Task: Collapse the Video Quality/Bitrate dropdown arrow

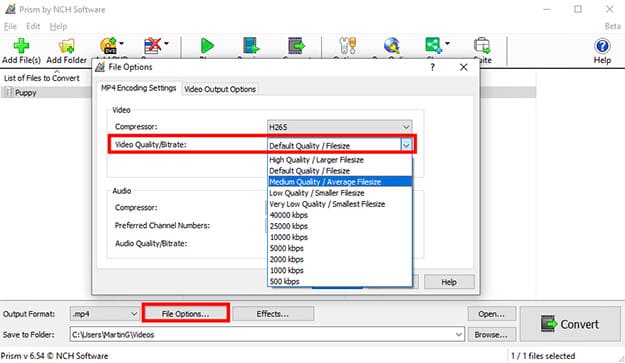Action: pos(406,145)
